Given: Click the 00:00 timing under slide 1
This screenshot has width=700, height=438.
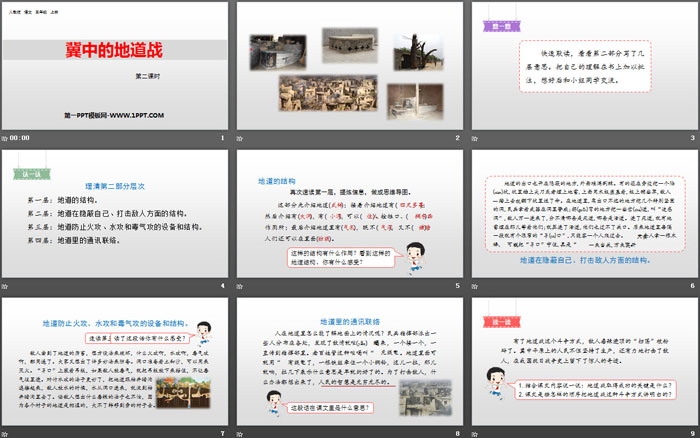Looking at the screenshot, I should coord(20,138).
